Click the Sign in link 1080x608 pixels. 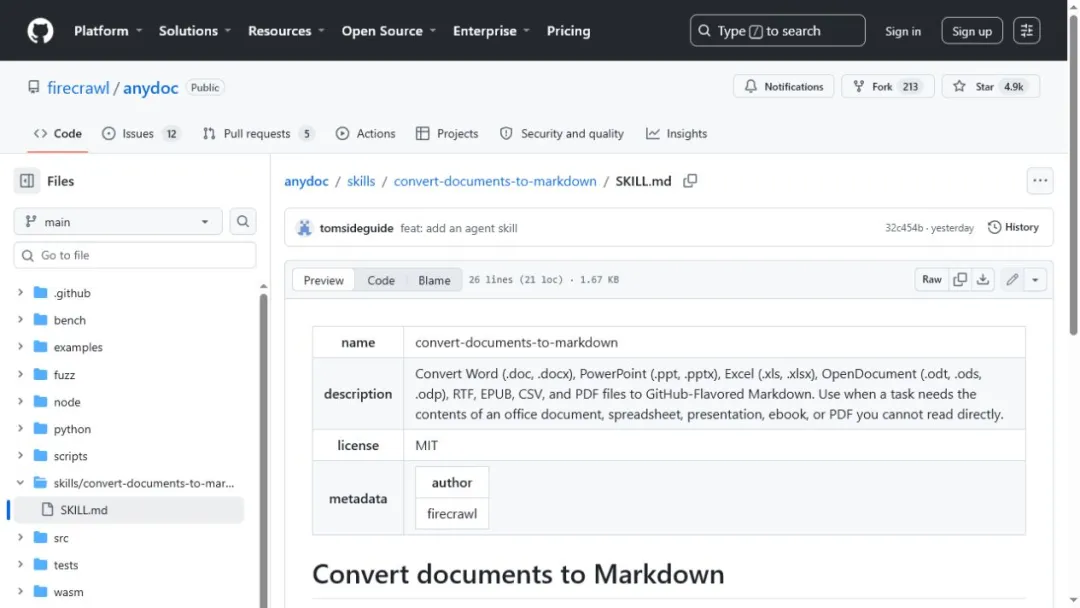click(902, 31)
